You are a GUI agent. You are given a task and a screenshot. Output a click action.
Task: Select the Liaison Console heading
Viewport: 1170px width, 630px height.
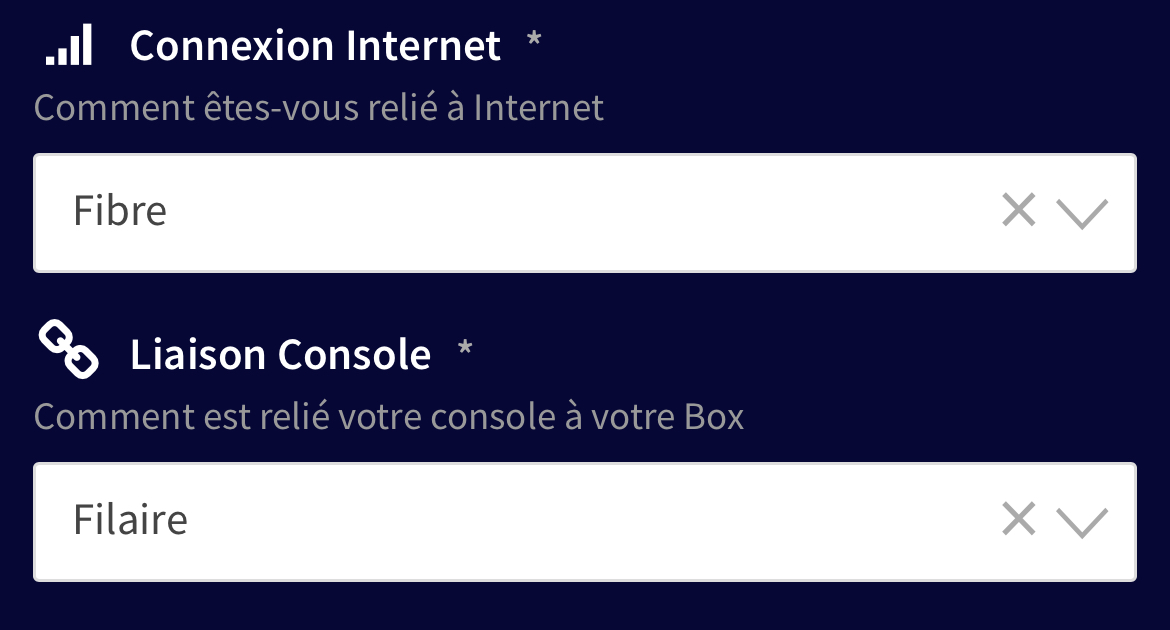pos(281,354)
